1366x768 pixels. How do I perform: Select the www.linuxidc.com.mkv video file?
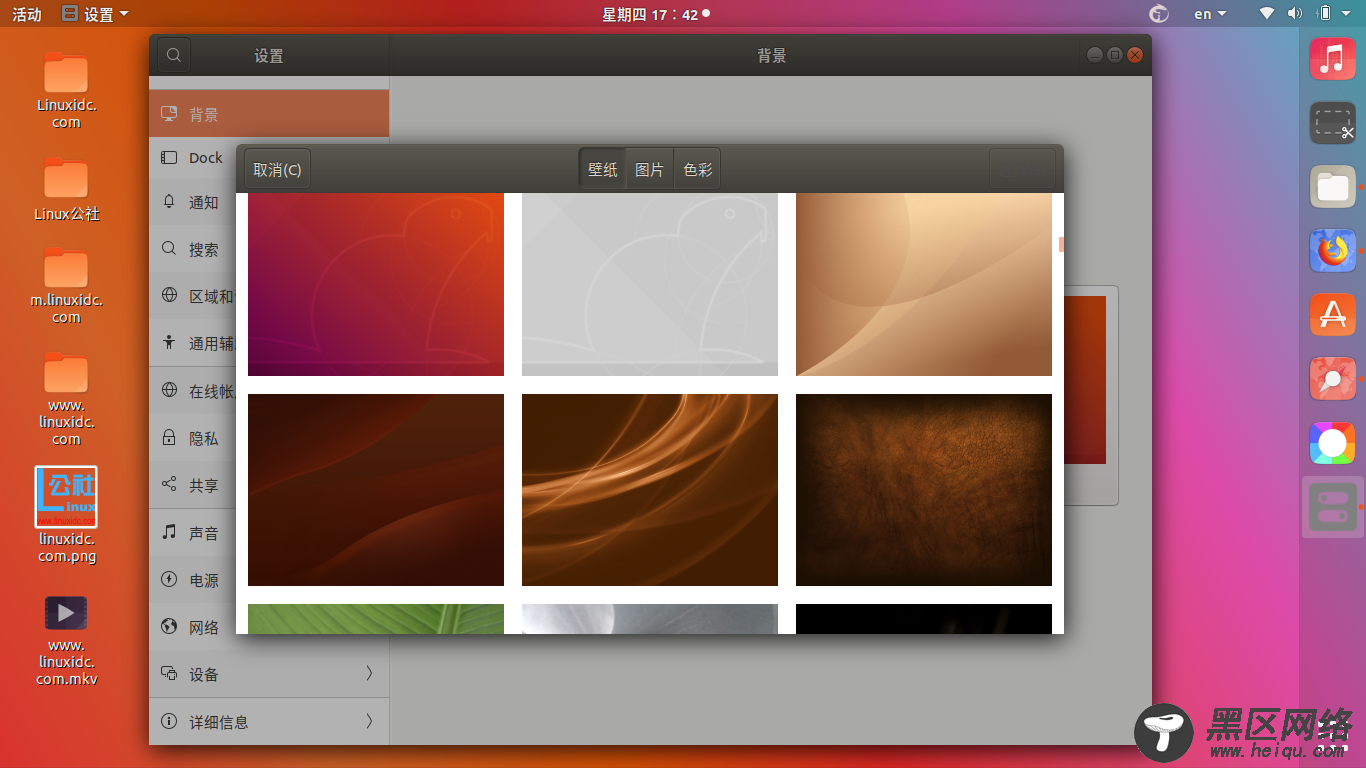click(x=66, y=640)
